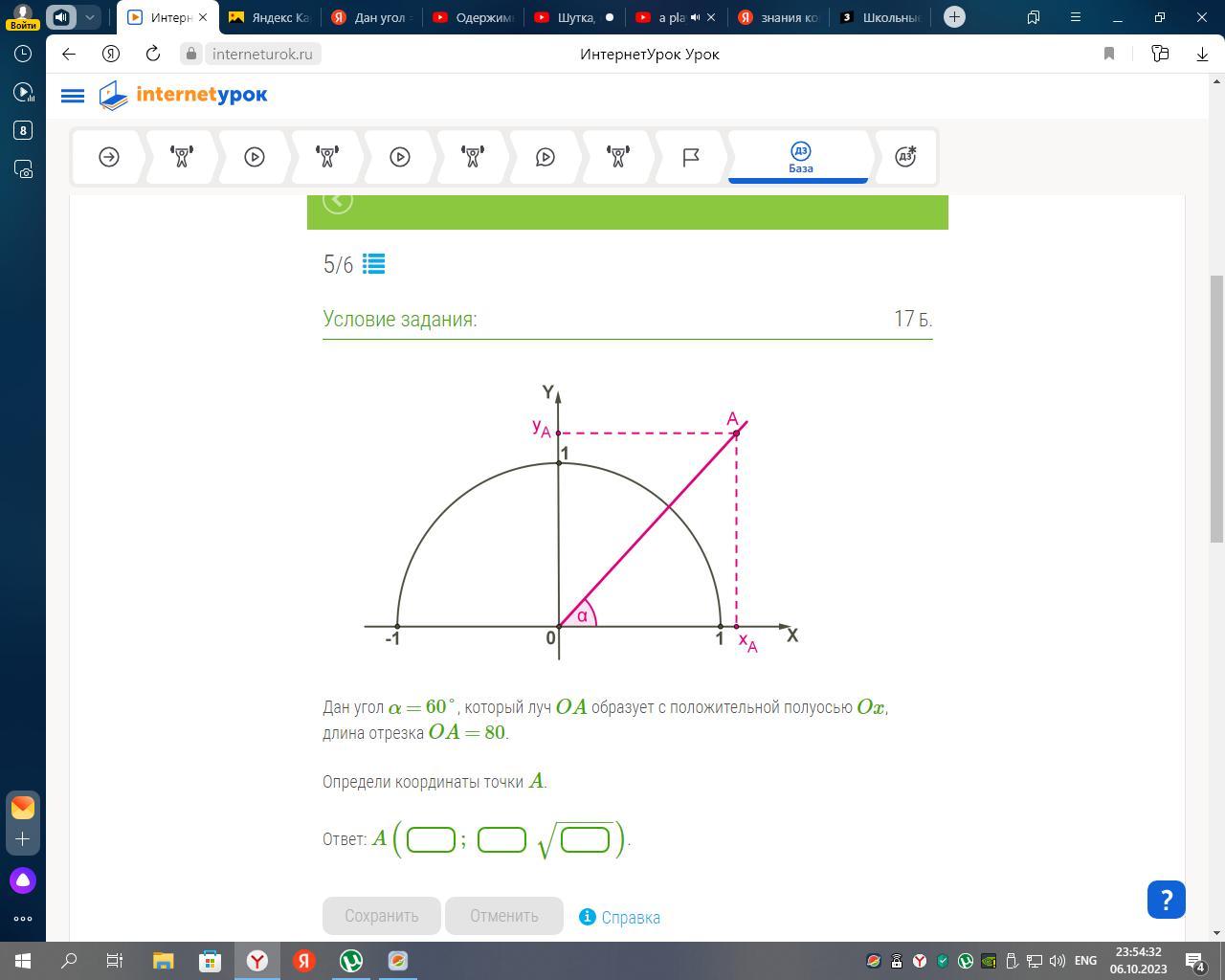Open Task View on taskbar
1225x980 pixels.
[x=115, y=961]
